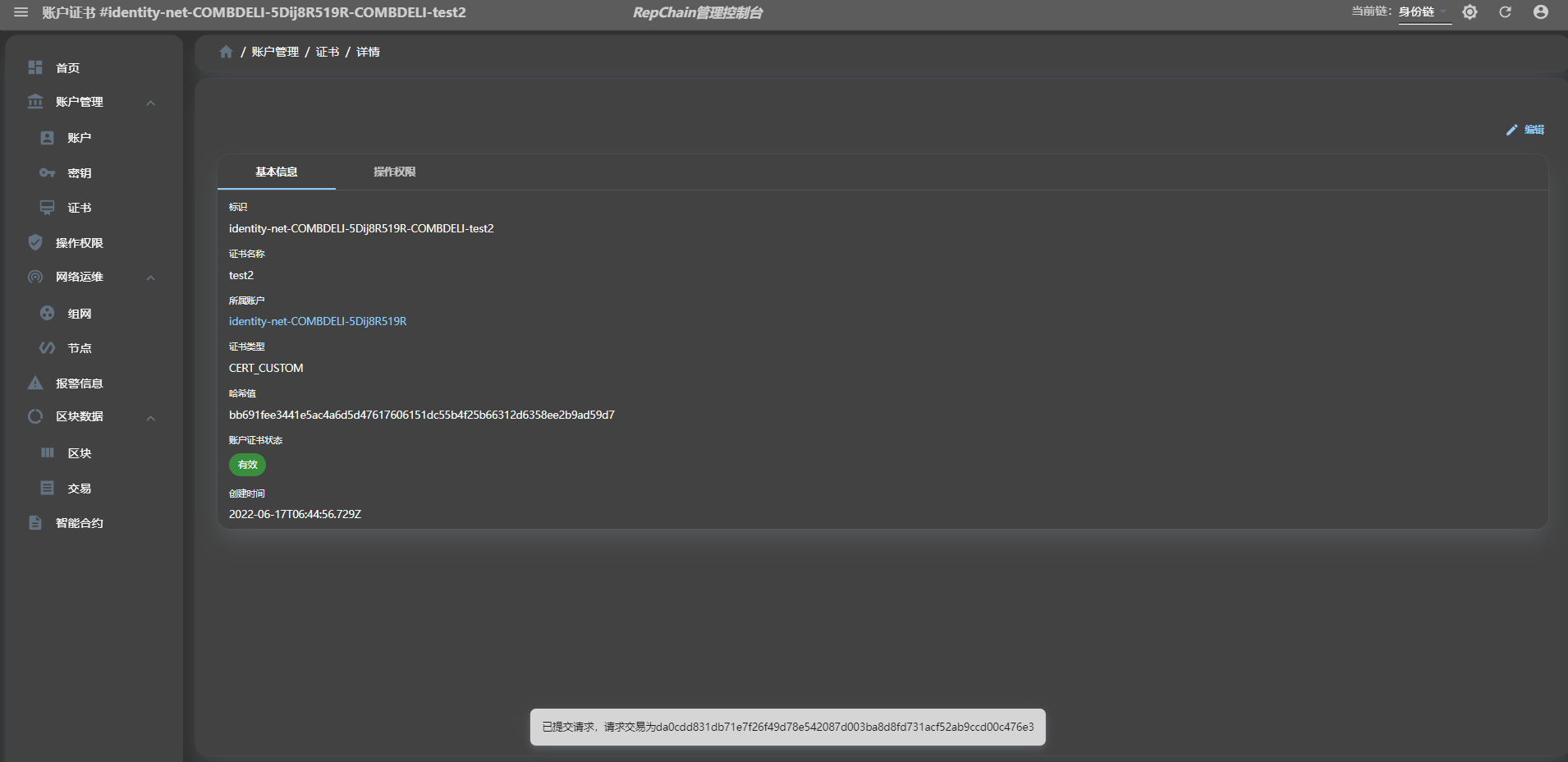Click the 智能合约 document icon

click(35, 523)
